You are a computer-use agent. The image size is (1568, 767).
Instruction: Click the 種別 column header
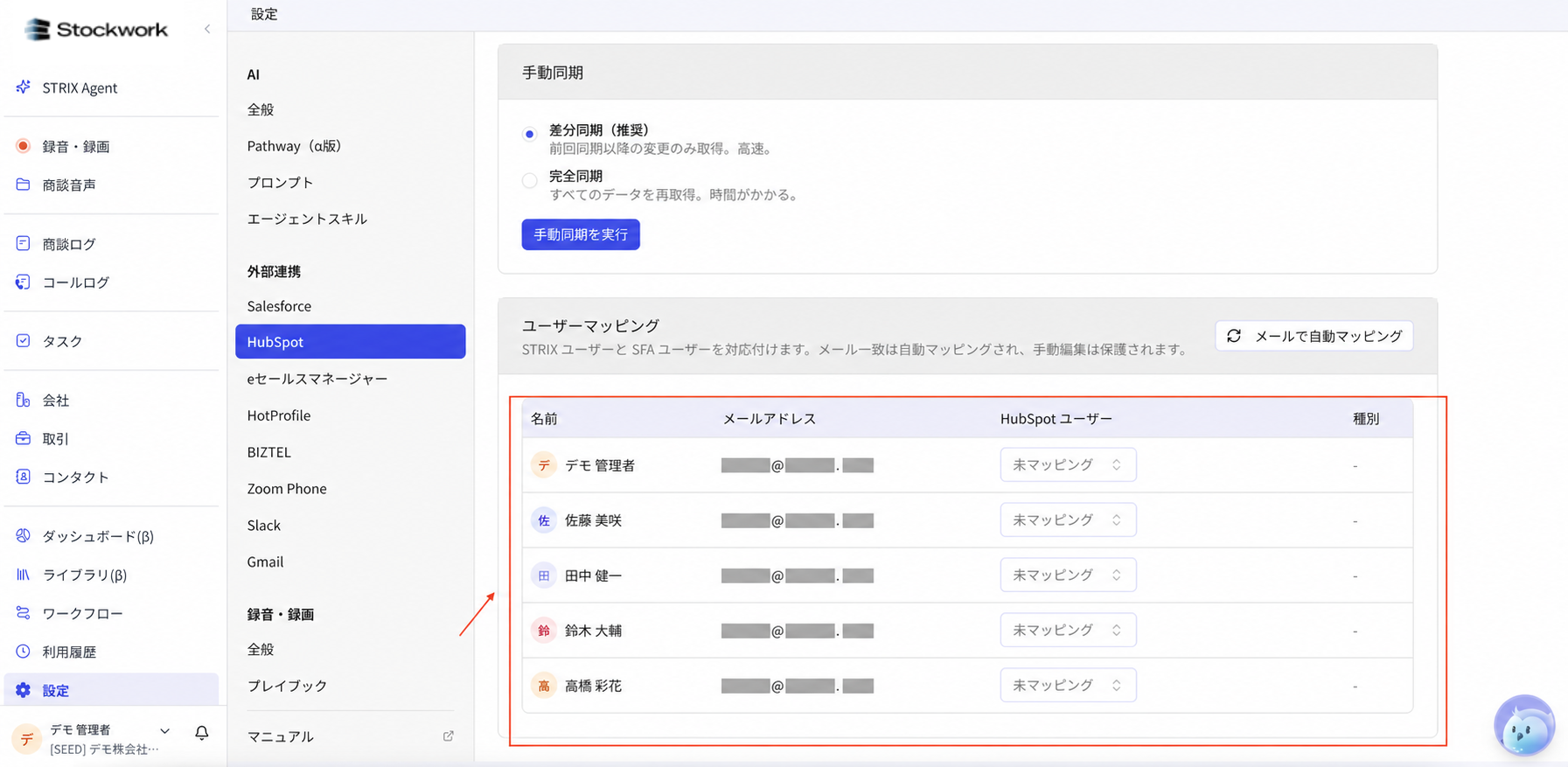(1366, 419)
